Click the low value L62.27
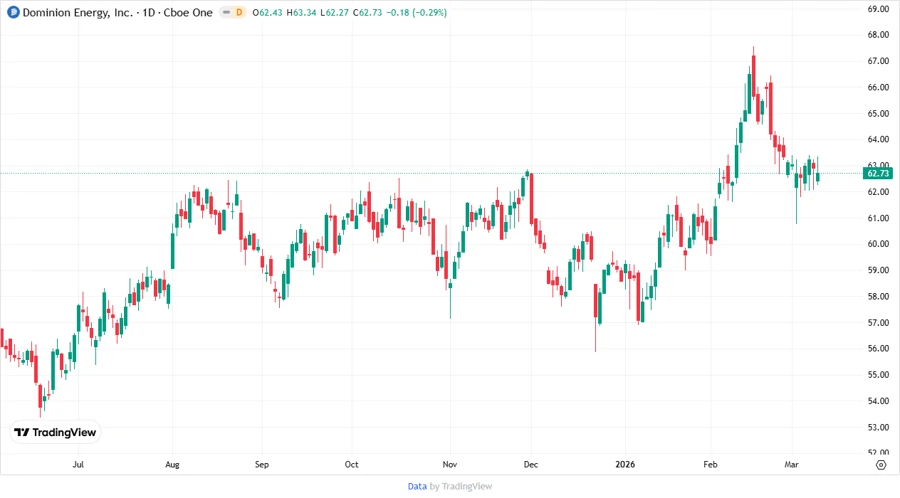The height and width of the screenshot is (498, 900). (334, 12)
